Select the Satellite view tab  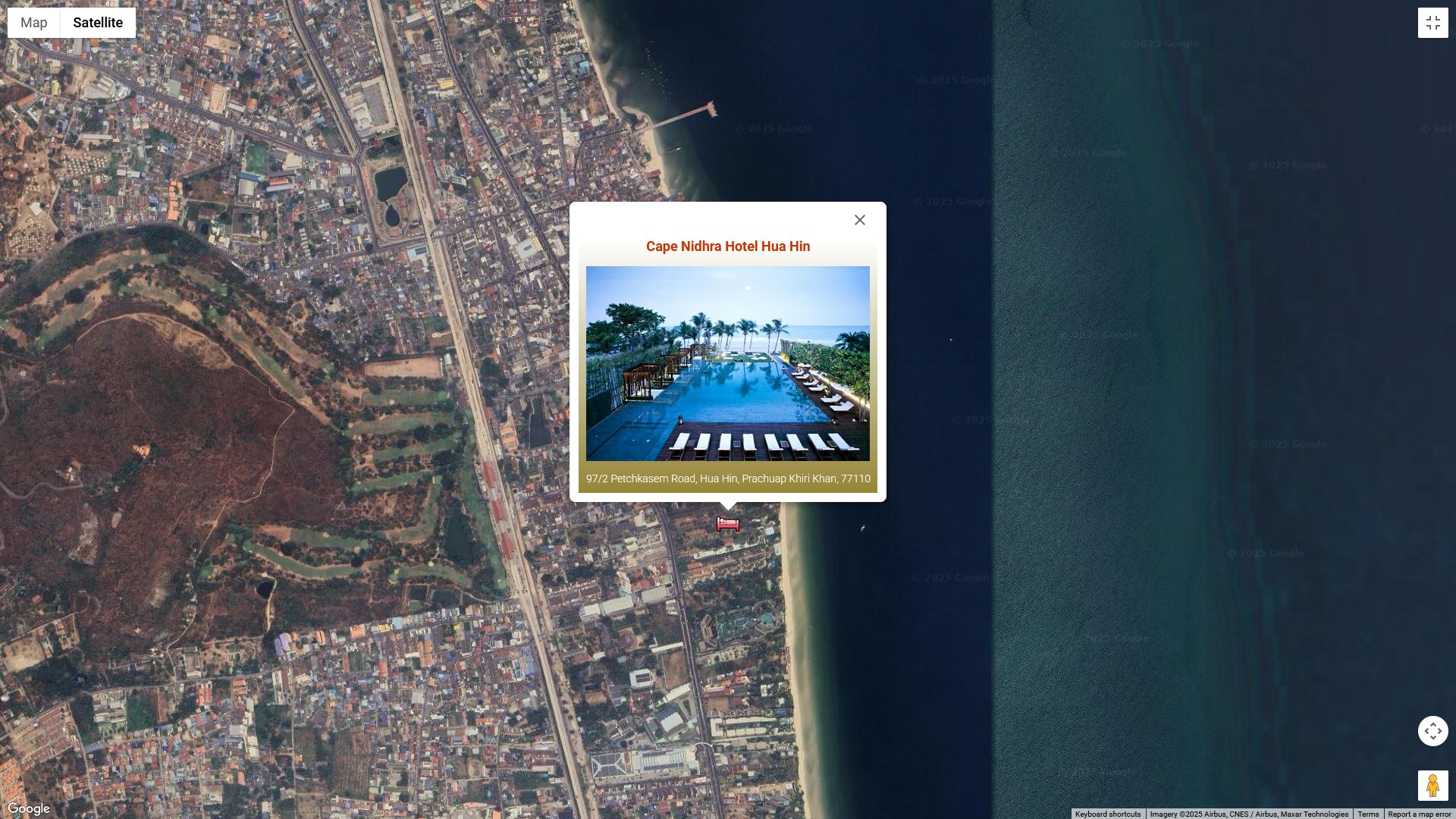tap(98, 23)
